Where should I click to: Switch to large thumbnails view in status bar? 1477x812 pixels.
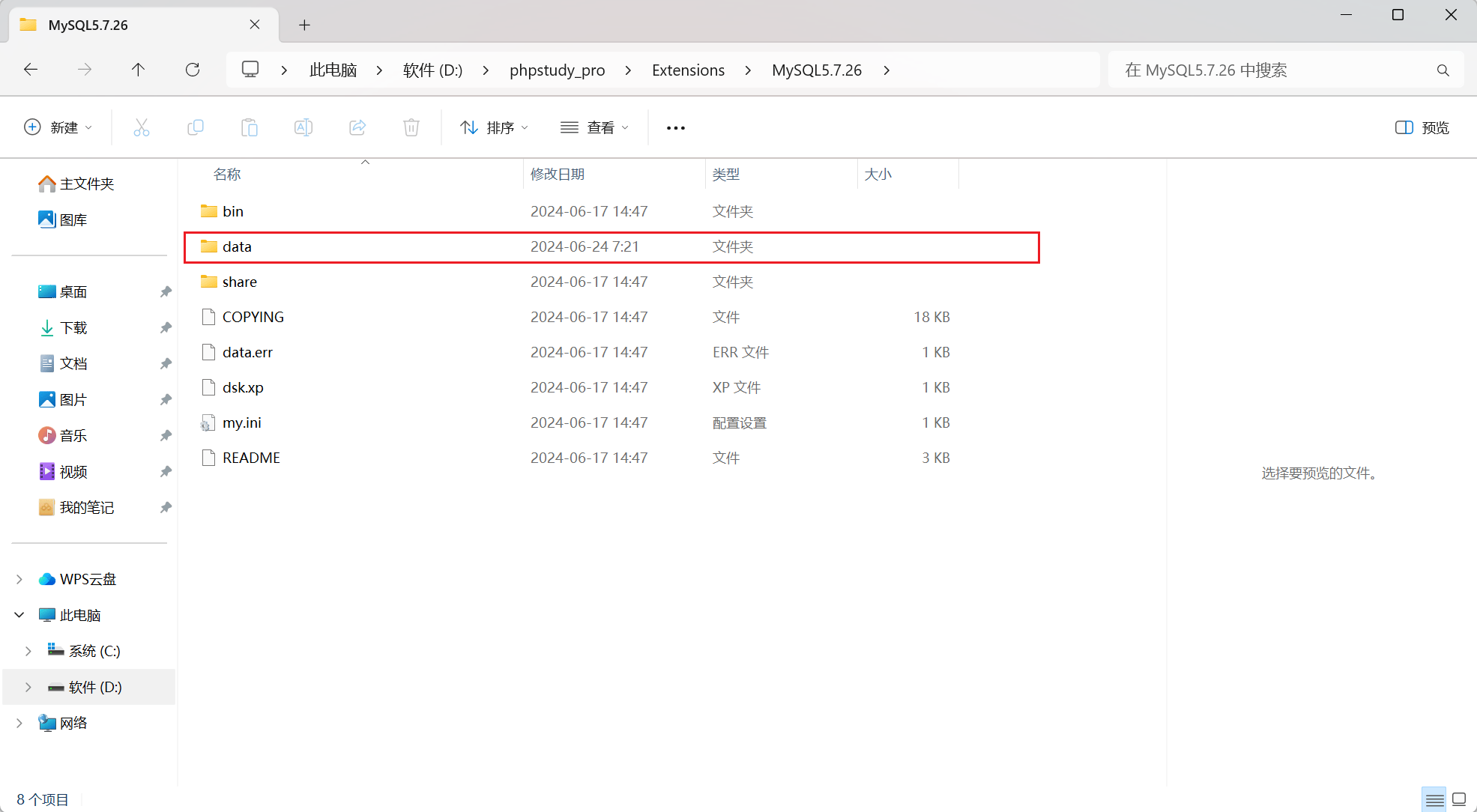coord(1459,799)
